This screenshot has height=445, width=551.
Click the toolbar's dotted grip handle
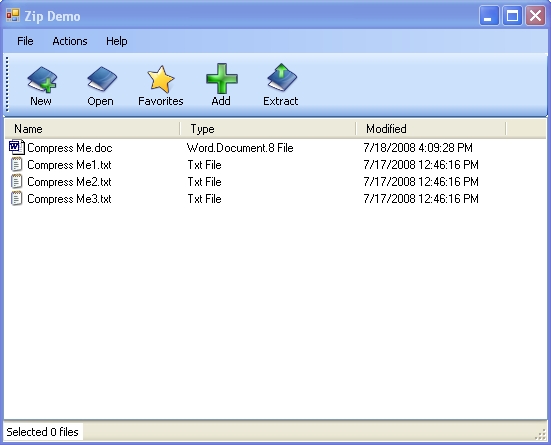tap(7, 84)
